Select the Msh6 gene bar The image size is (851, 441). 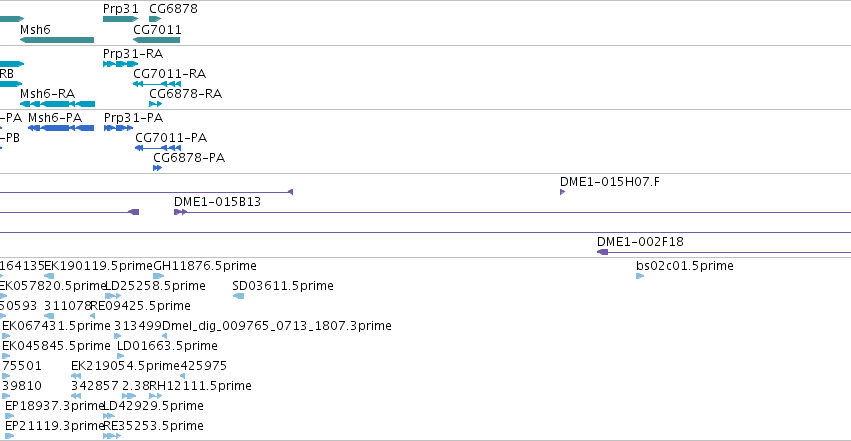(57, 40)
